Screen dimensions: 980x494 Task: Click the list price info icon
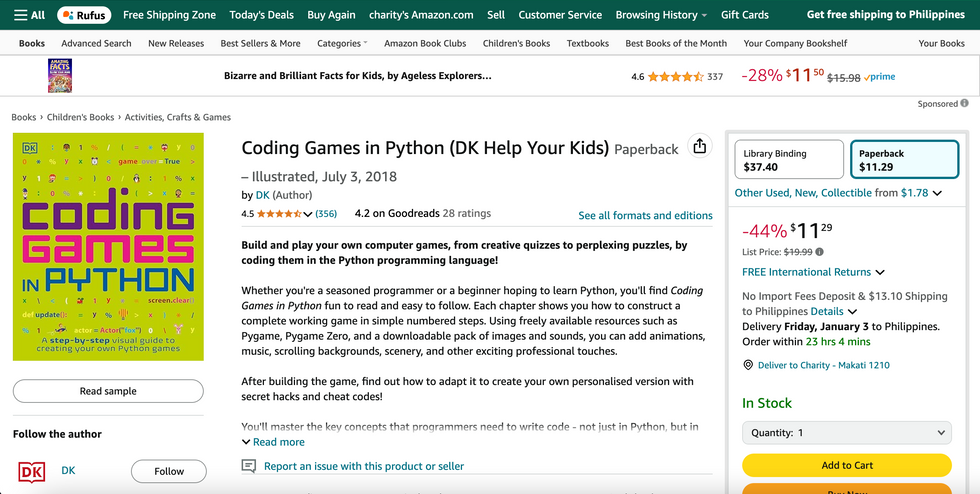click(x=820, y=252)
